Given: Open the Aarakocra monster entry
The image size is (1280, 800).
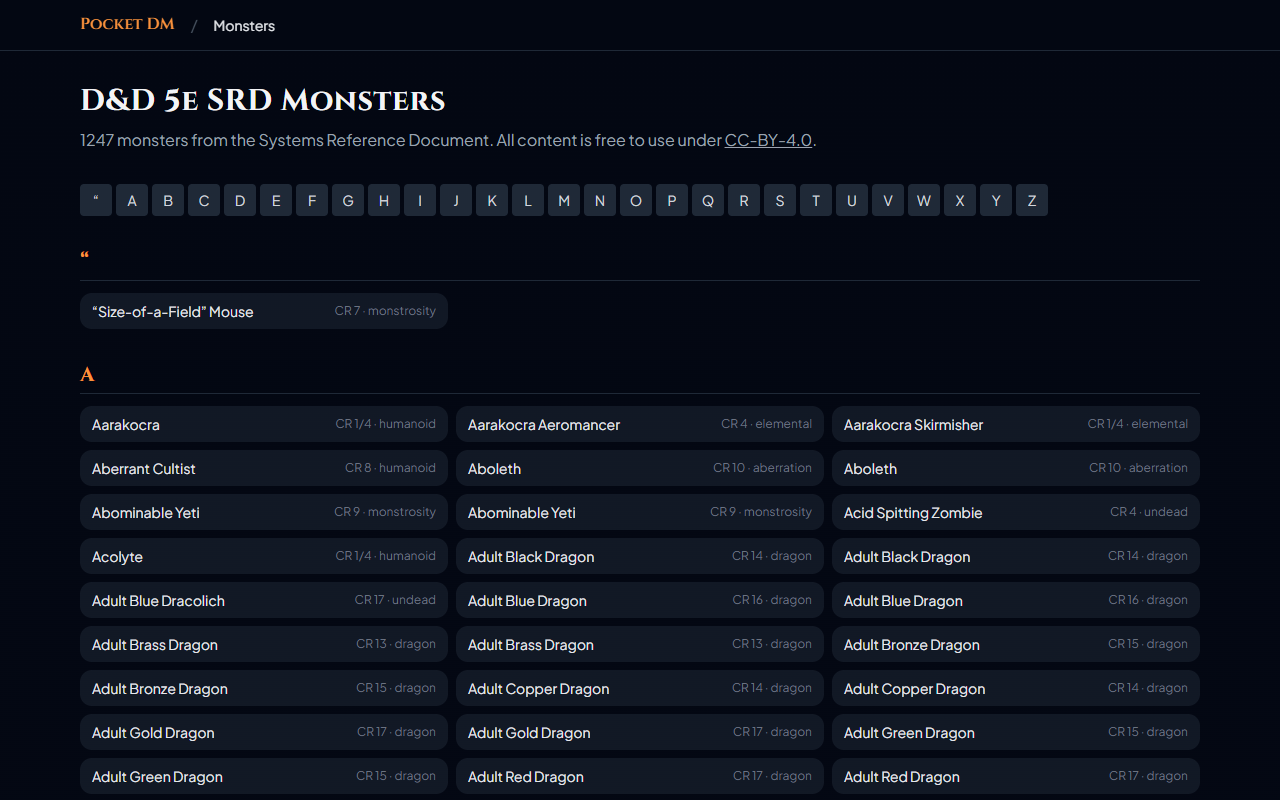Looking at the screenshot, I should (x=263, y=424).
